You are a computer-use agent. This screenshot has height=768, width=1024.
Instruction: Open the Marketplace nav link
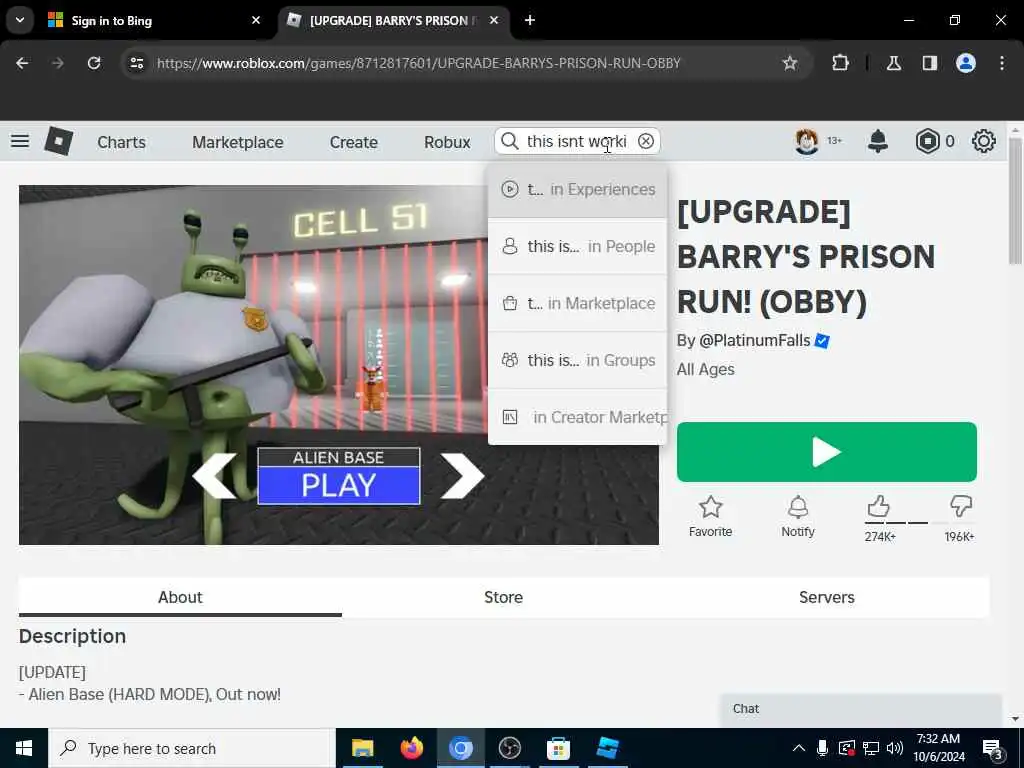click(x=238, y=142)
